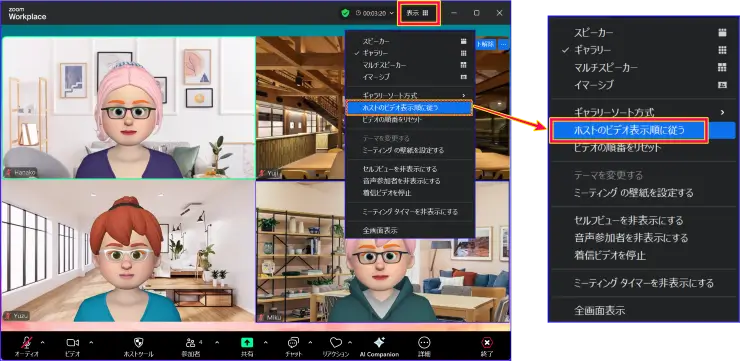
Task: Choose スピーカー in the Zoom window's view menu
Action: tap(376, 42)
